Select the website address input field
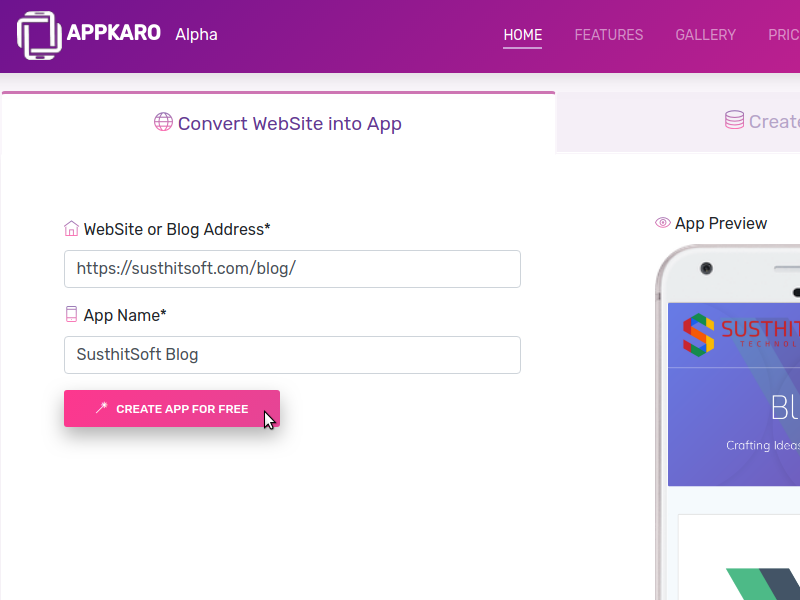 292,269
